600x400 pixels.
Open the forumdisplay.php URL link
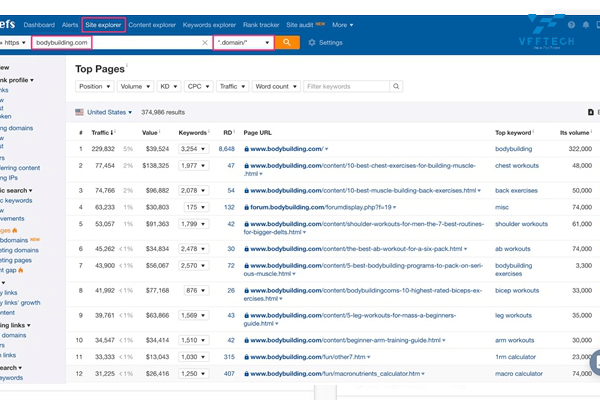[x=321, y=207]
